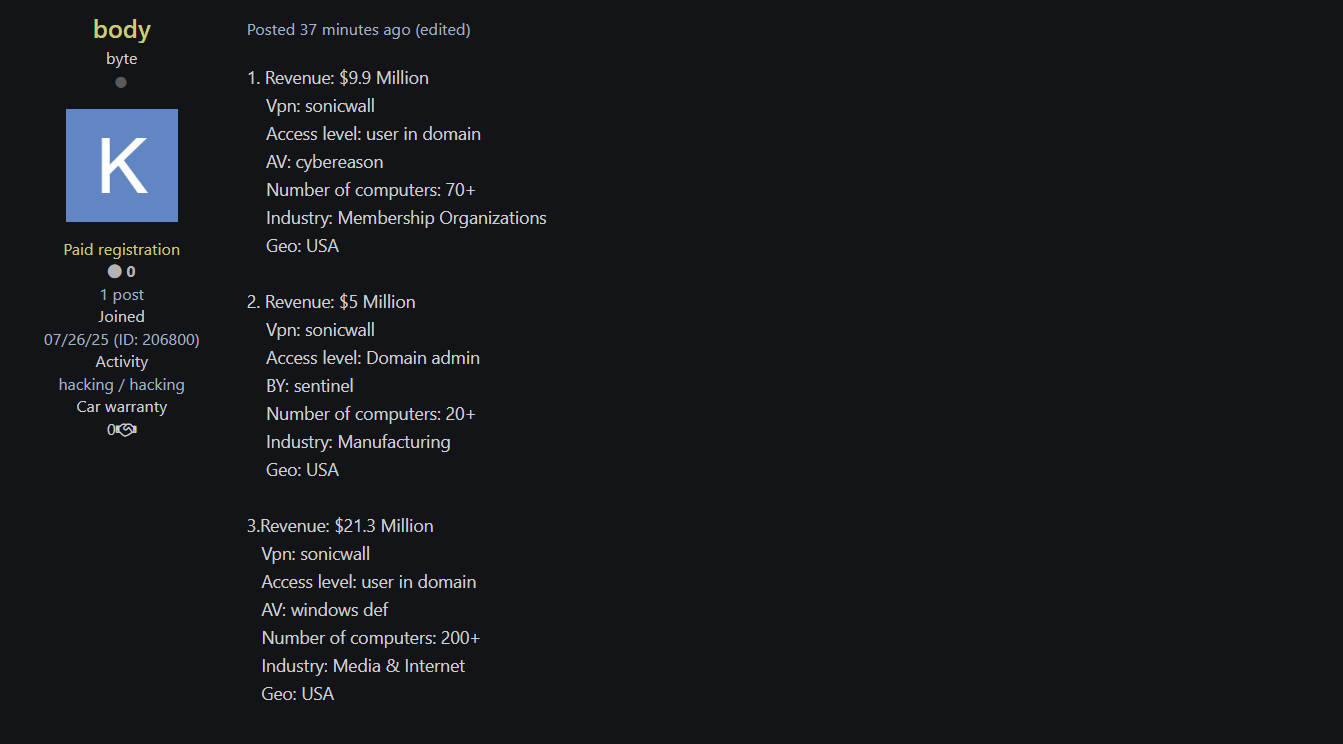
Task: Click the Industry: Media & Internet line
Action: click(363, 666)
